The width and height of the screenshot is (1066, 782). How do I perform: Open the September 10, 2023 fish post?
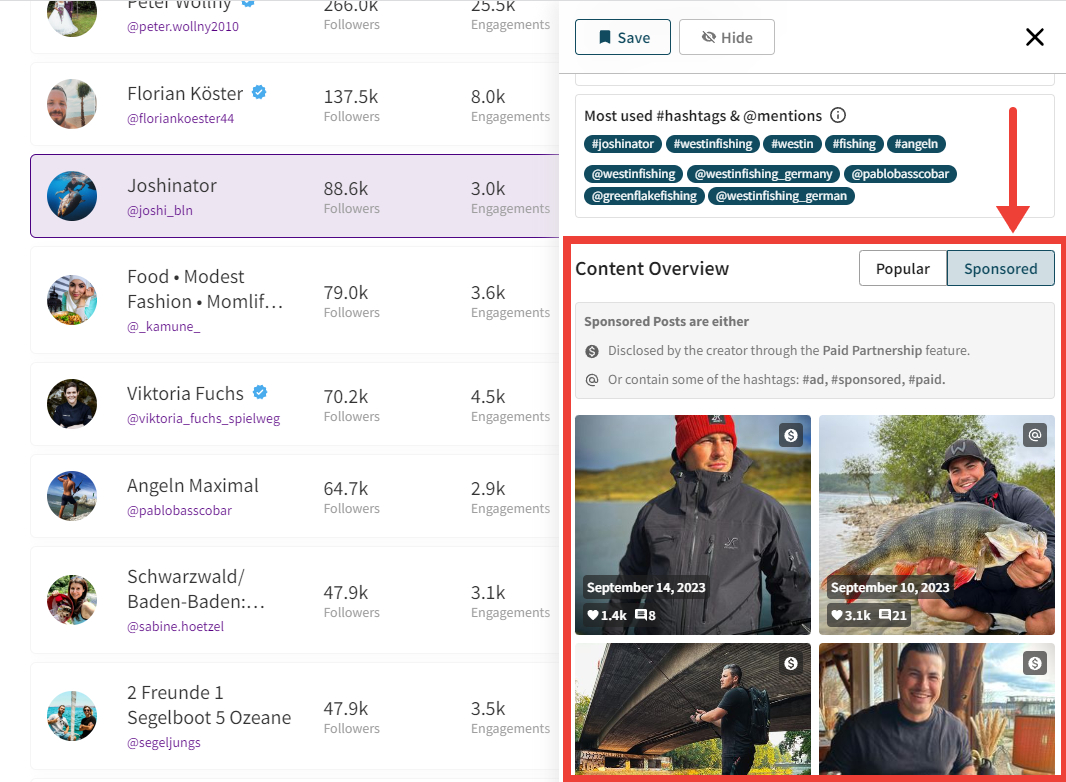coord(937,525)
